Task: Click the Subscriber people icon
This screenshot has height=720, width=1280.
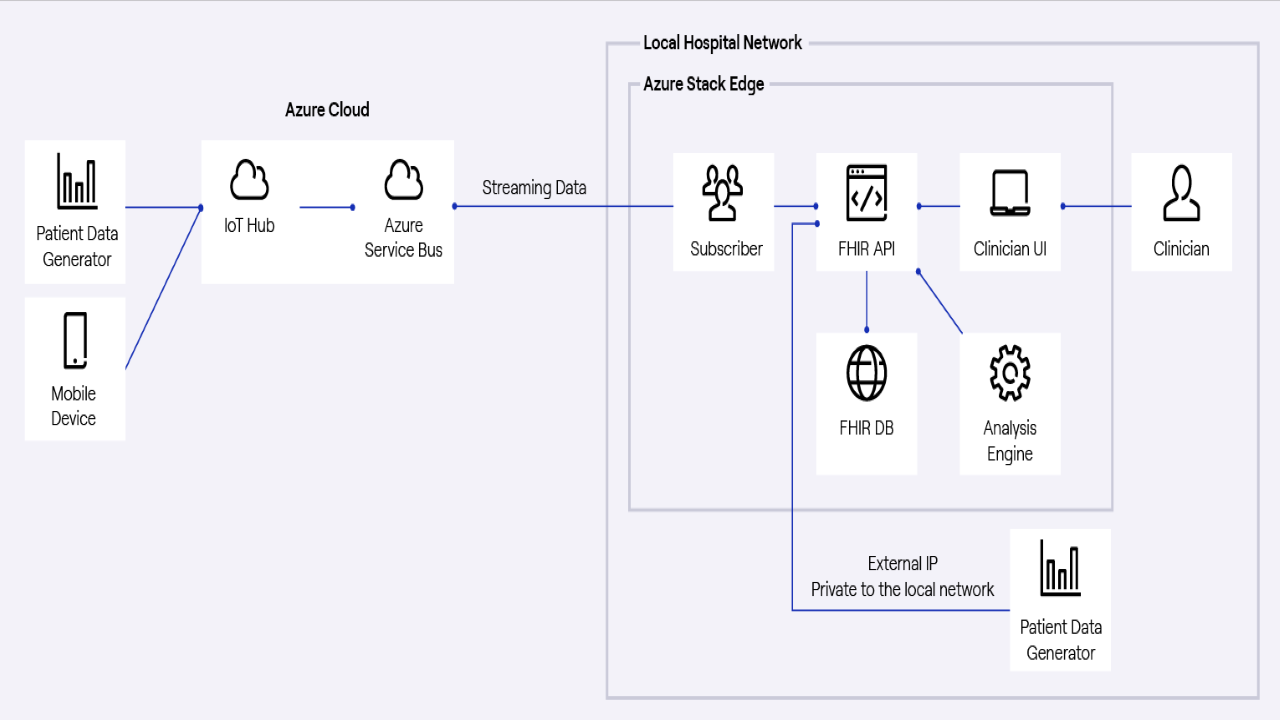Action: click(x=723, y=193)
